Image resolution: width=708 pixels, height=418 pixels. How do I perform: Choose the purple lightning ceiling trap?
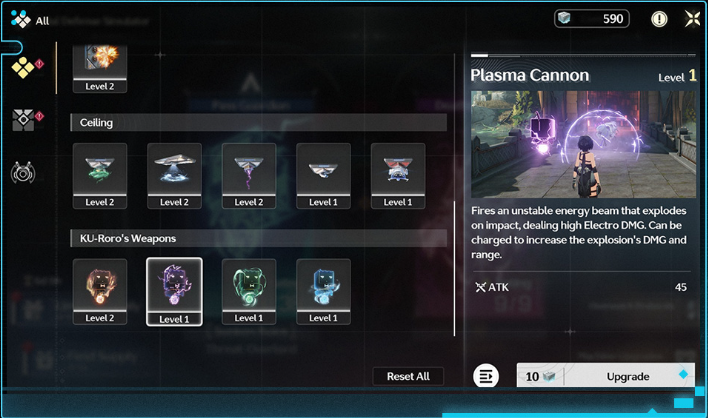249,176
